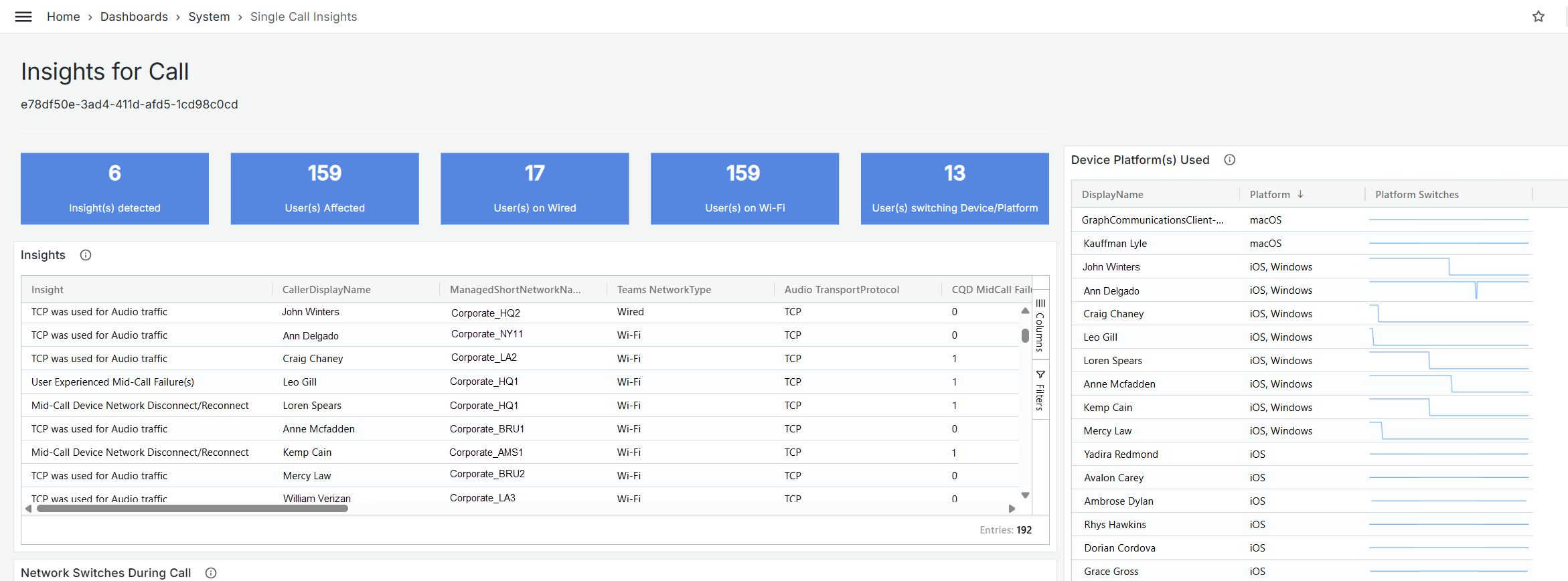
Task: Click the User(s) on Wired tile
Action: click(x=534, y=189)
